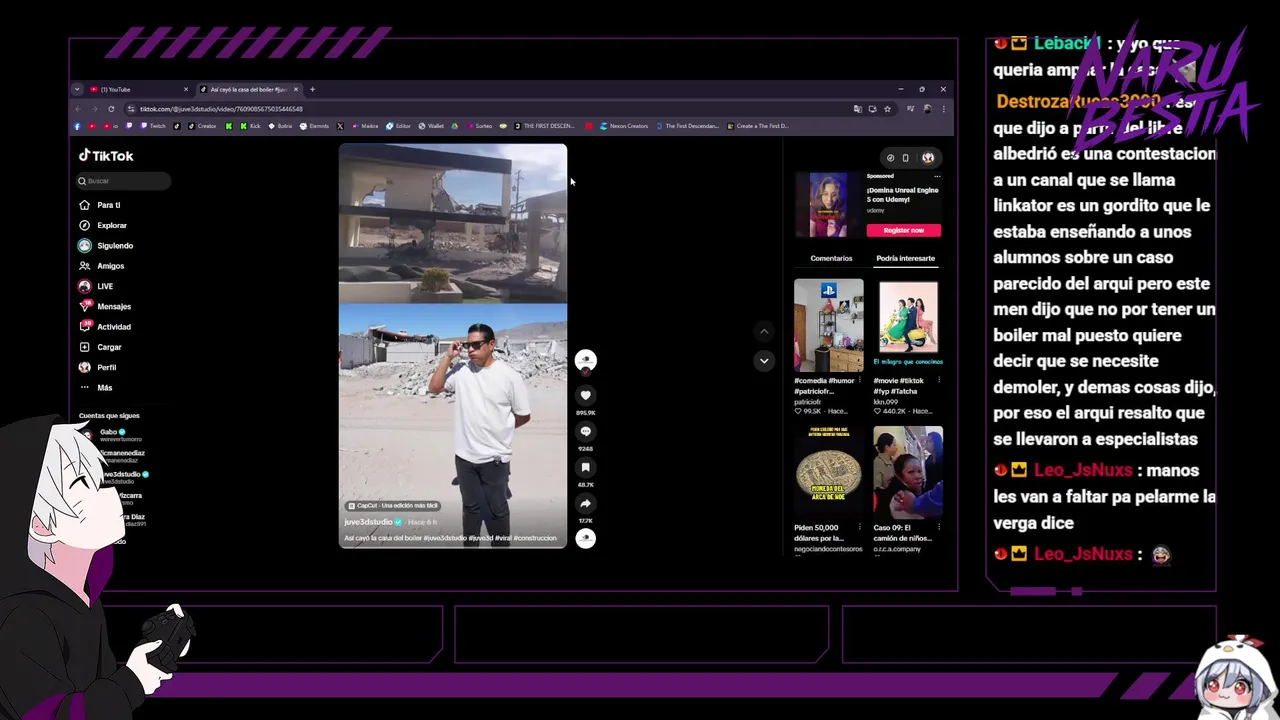Share the video with arrow icon
1280x720 pixels.
(x=586, y=503)
